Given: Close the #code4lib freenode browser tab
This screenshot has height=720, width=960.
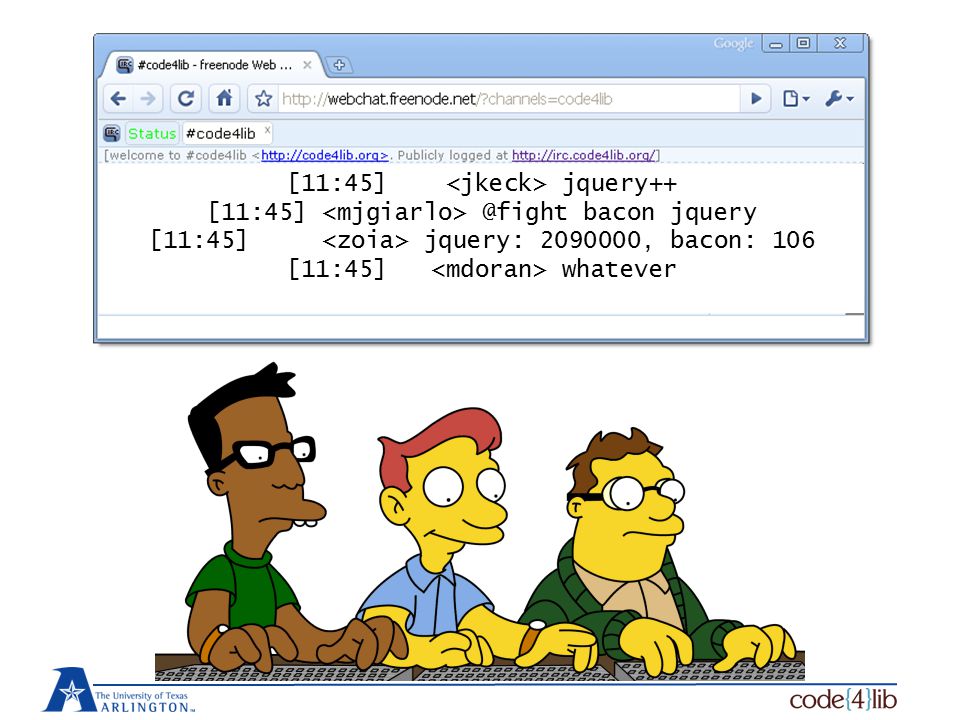Looking at the screenshot, I should click(307, 65).
